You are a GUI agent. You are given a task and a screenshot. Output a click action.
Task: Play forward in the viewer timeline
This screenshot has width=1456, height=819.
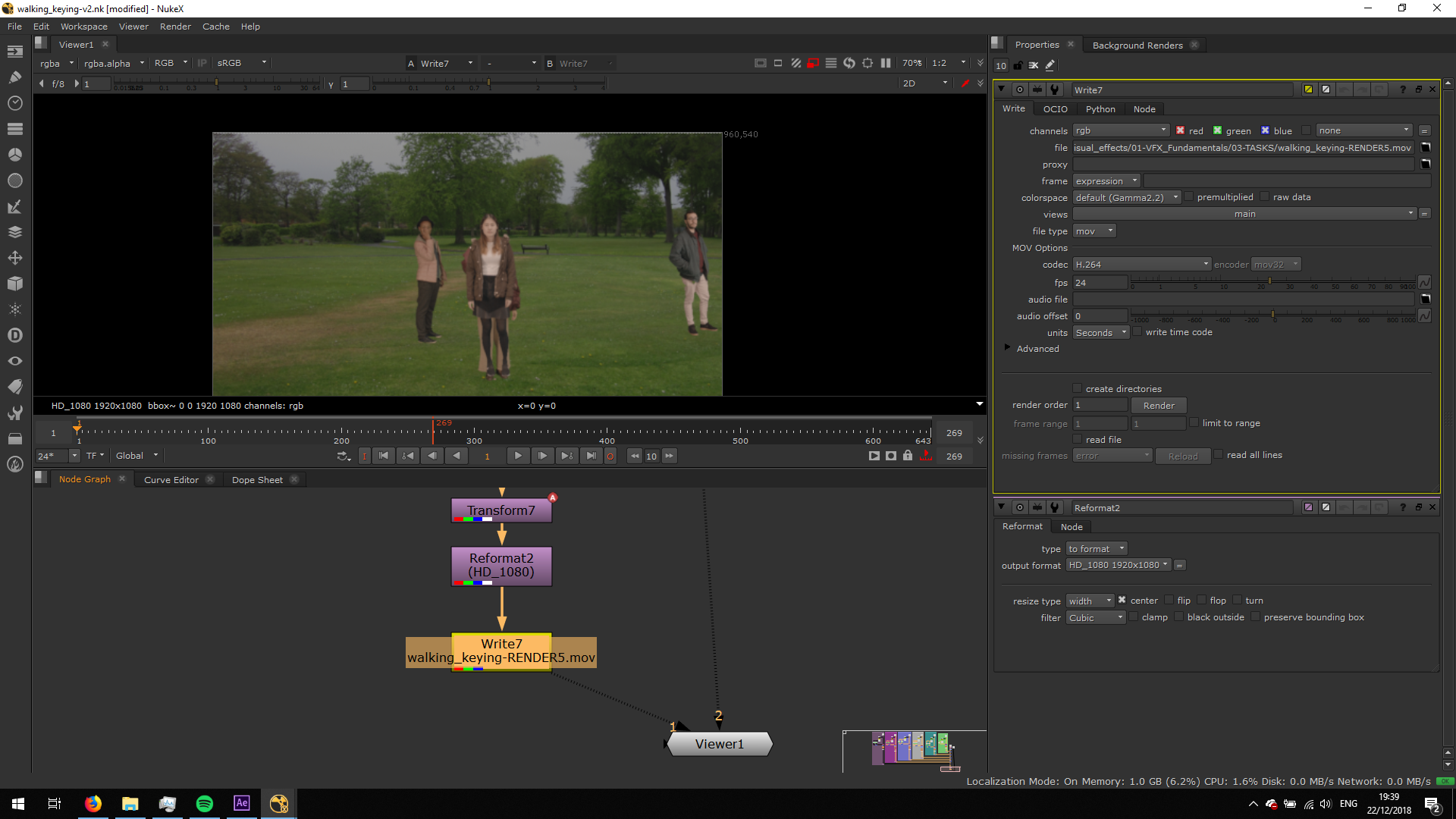click(518, 456)
